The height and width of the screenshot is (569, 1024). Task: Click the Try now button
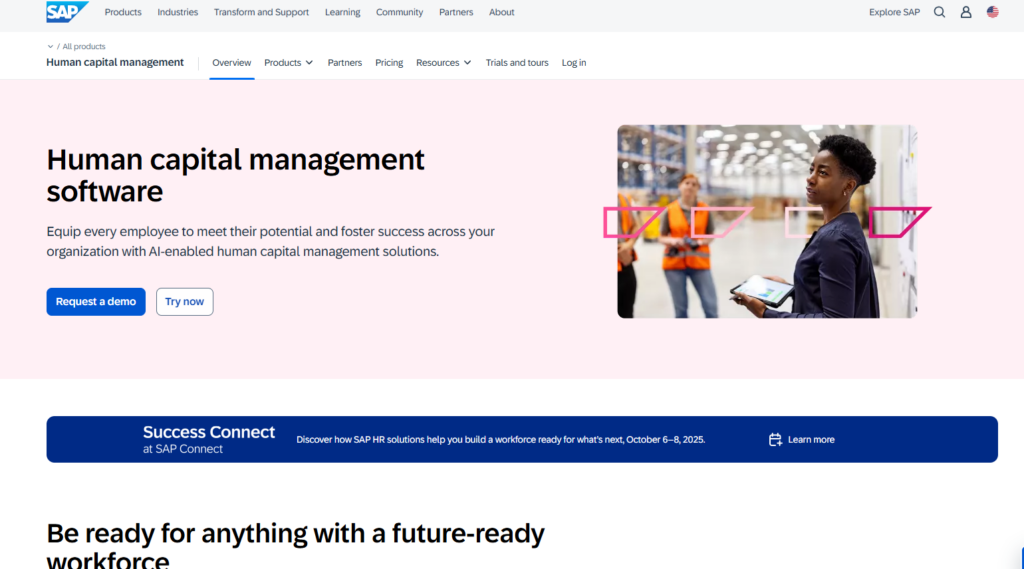(184, 302)
